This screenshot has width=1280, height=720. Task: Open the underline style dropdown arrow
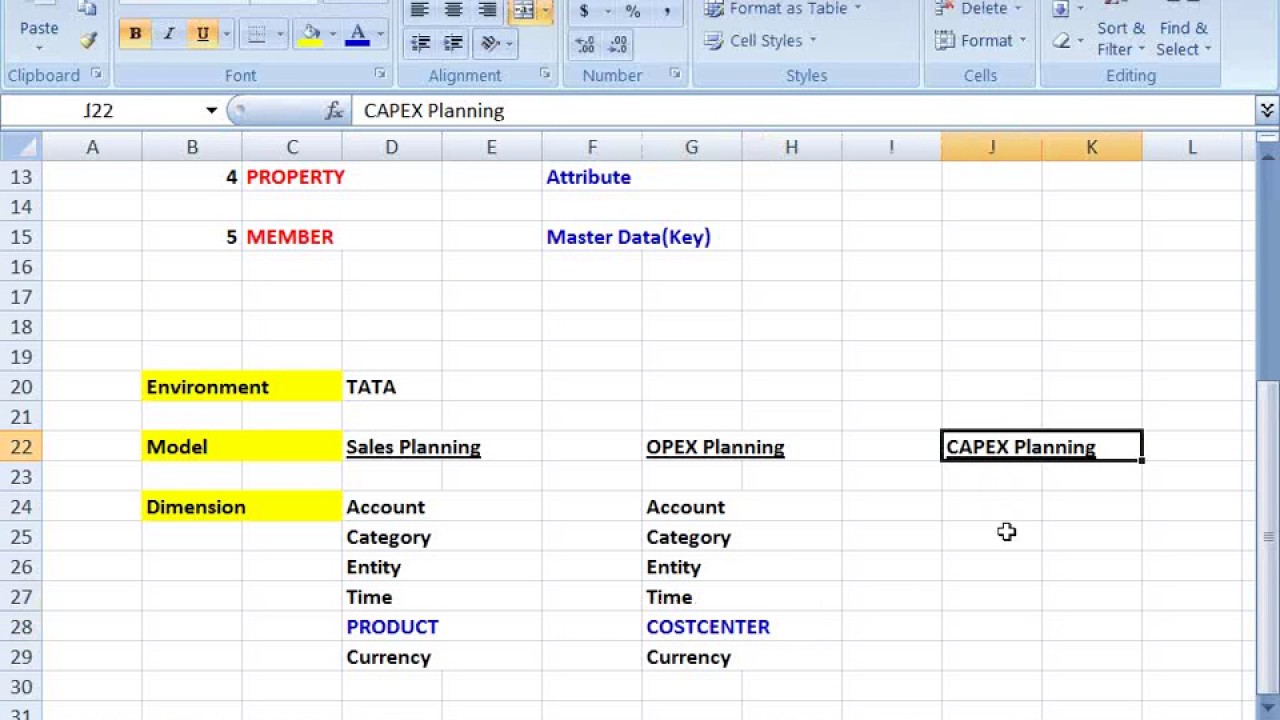click(x=227, y=34)
